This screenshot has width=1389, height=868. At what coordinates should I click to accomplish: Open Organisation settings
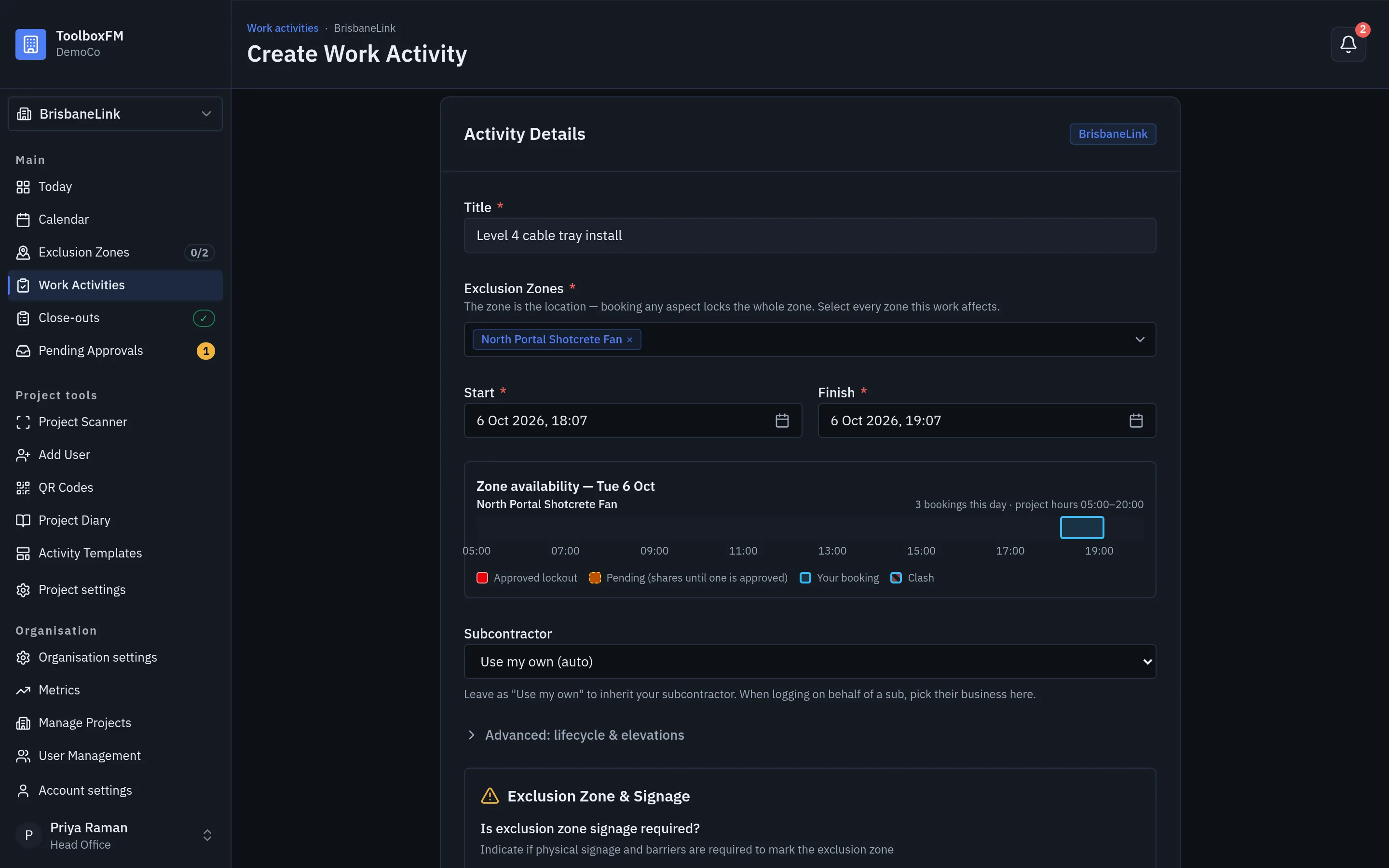point(115,657)
